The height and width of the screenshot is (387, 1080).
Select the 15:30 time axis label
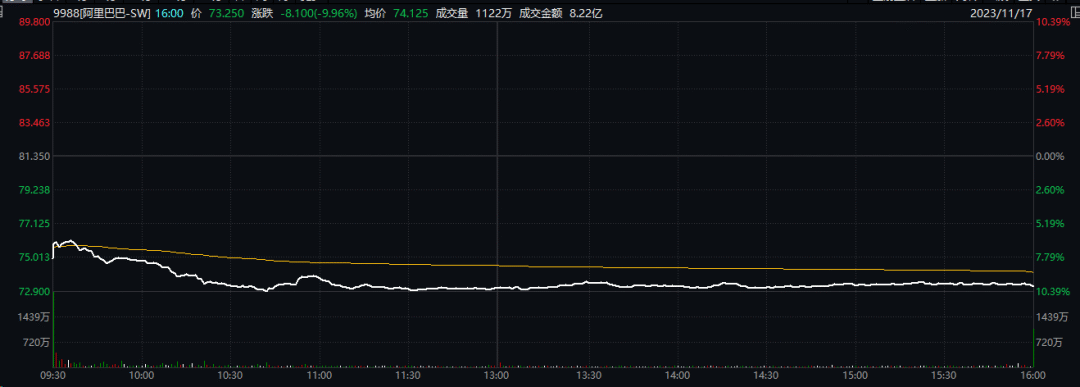[944, 376]
